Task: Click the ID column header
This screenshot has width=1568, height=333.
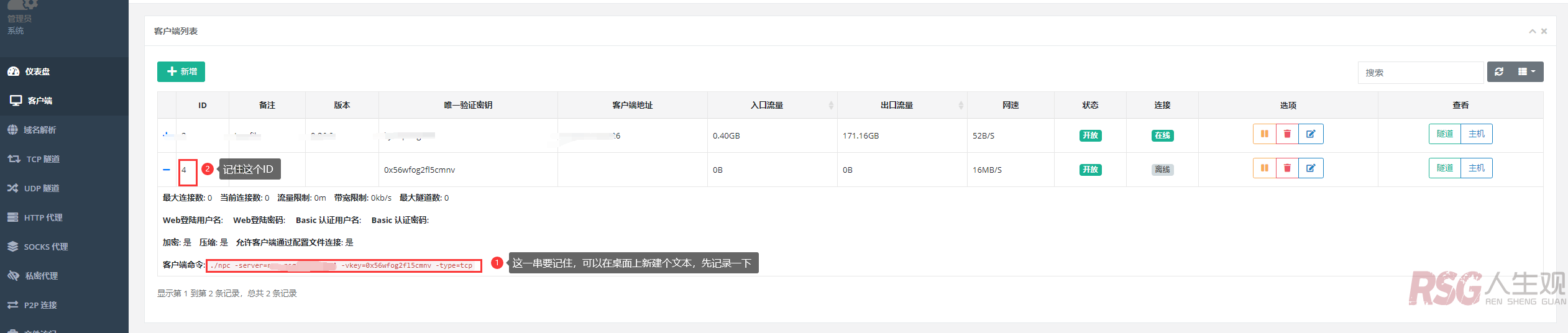Action: point(203,106)
